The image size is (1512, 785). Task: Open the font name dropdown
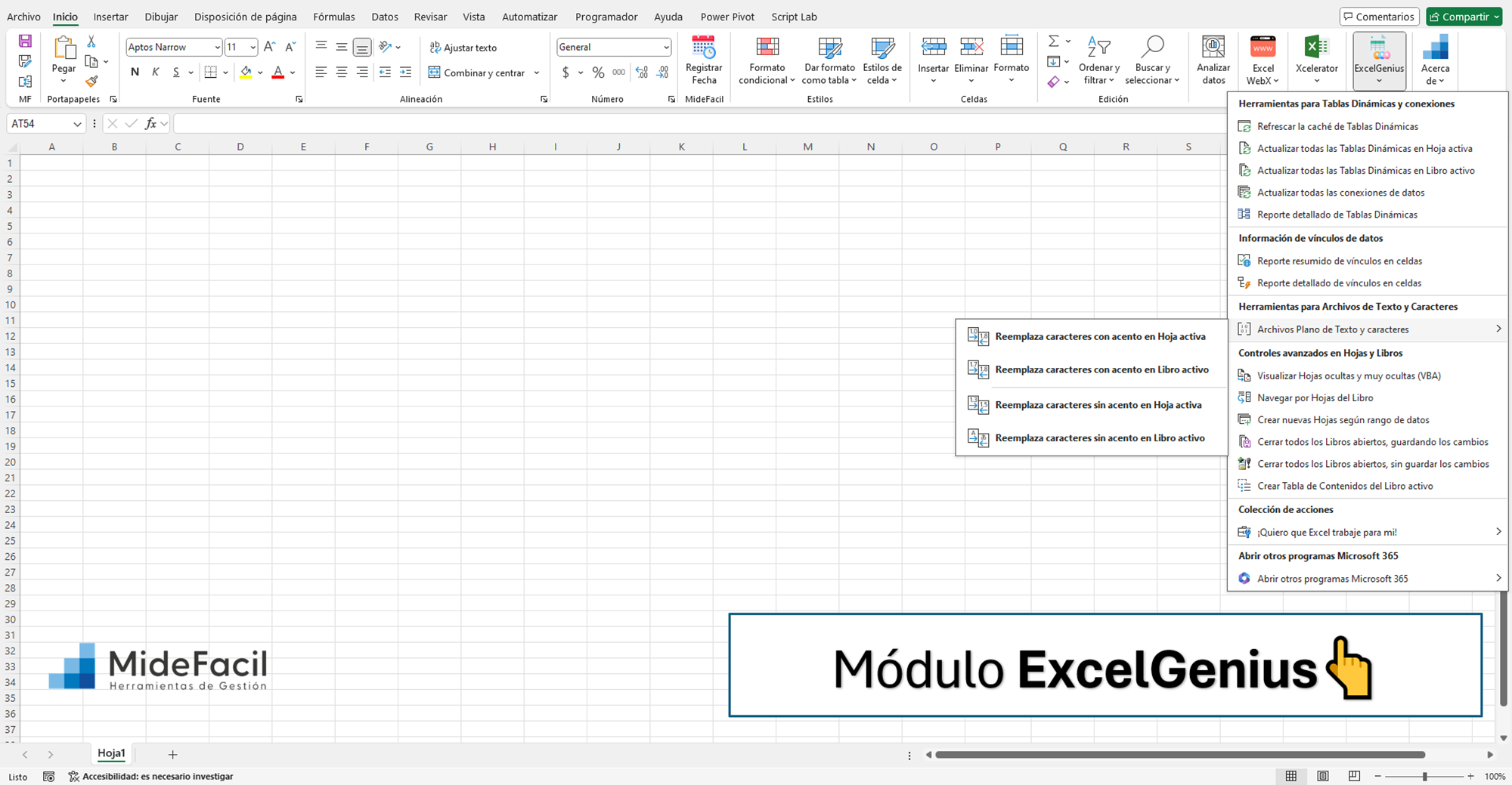coord(217,47)
